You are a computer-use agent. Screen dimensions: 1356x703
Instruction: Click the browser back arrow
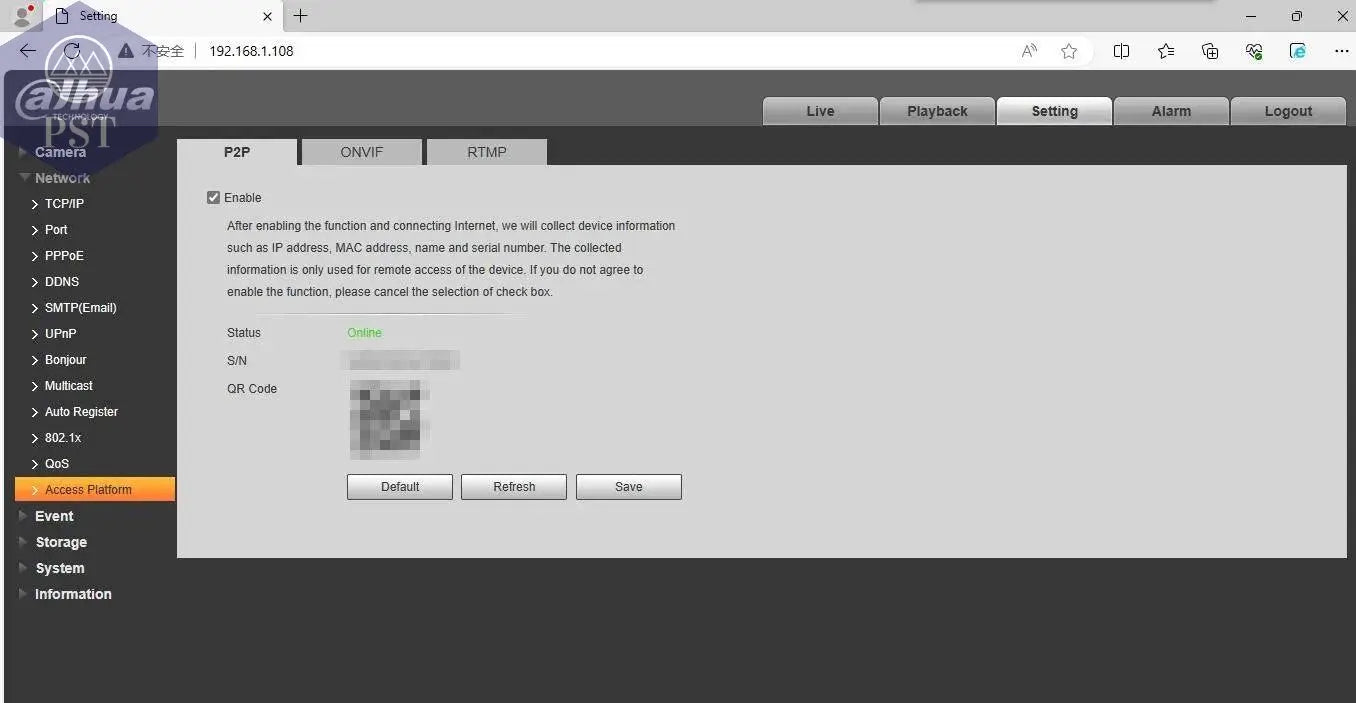point(28,51)
